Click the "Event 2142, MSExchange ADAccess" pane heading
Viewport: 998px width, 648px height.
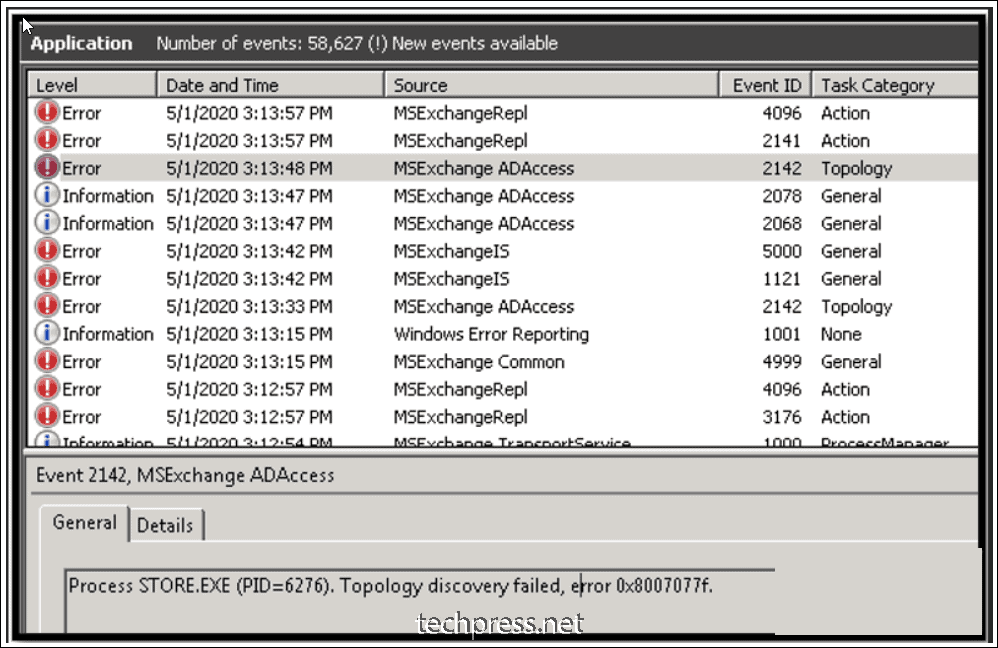coord(185,475)
